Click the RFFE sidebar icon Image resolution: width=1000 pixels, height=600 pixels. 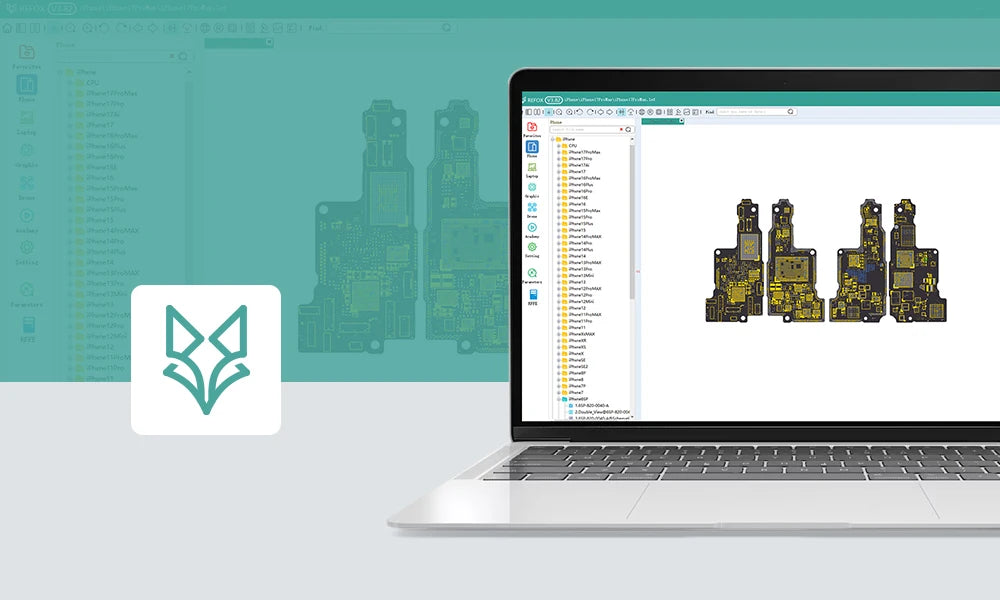[532, 295]
